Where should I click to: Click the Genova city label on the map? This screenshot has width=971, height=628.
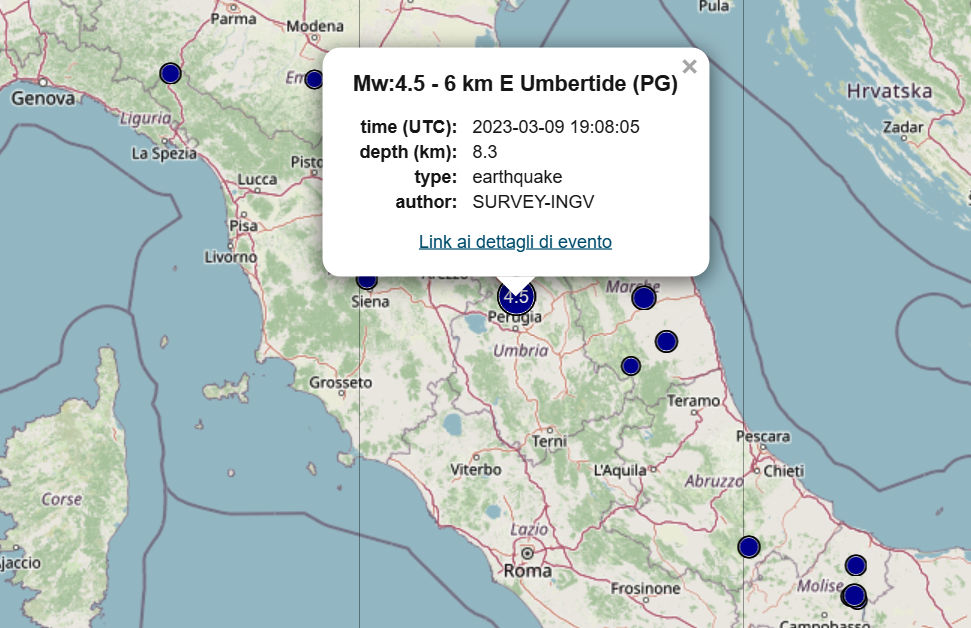pyautogui.click(x=43, y=98)
